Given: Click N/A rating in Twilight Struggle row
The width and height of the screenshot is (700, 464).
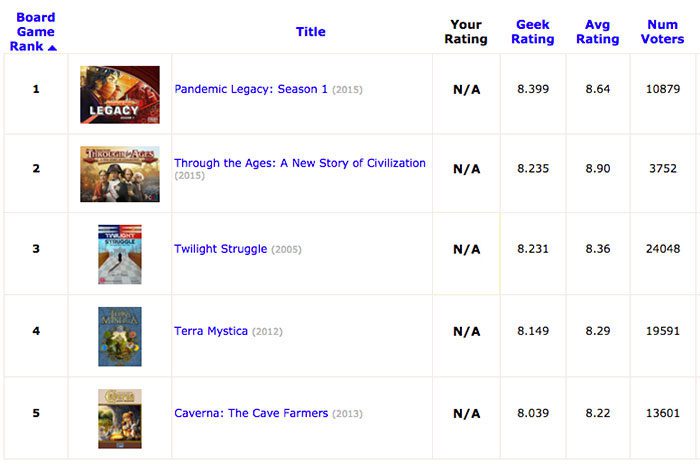Looking at the screenshot, I should coord(467,249).
